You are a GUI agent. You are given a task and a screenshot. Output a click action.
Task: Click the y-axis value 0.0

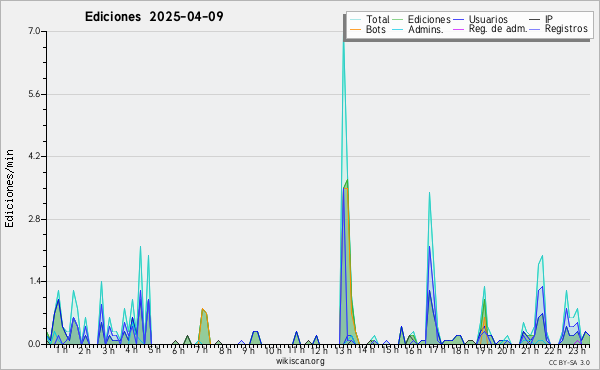click(34, 344)
